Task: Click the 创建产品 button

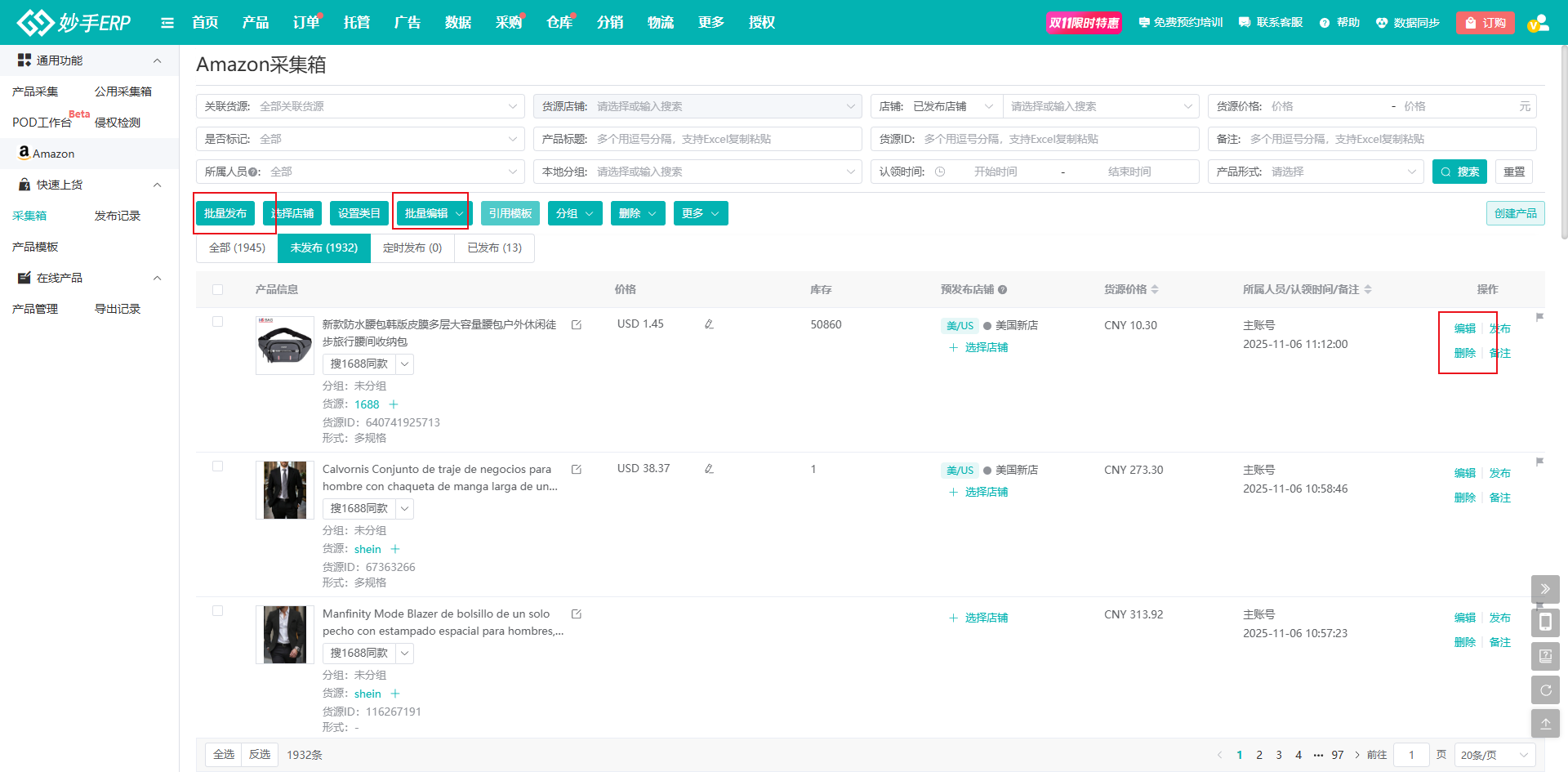Action: (1515, 213)
